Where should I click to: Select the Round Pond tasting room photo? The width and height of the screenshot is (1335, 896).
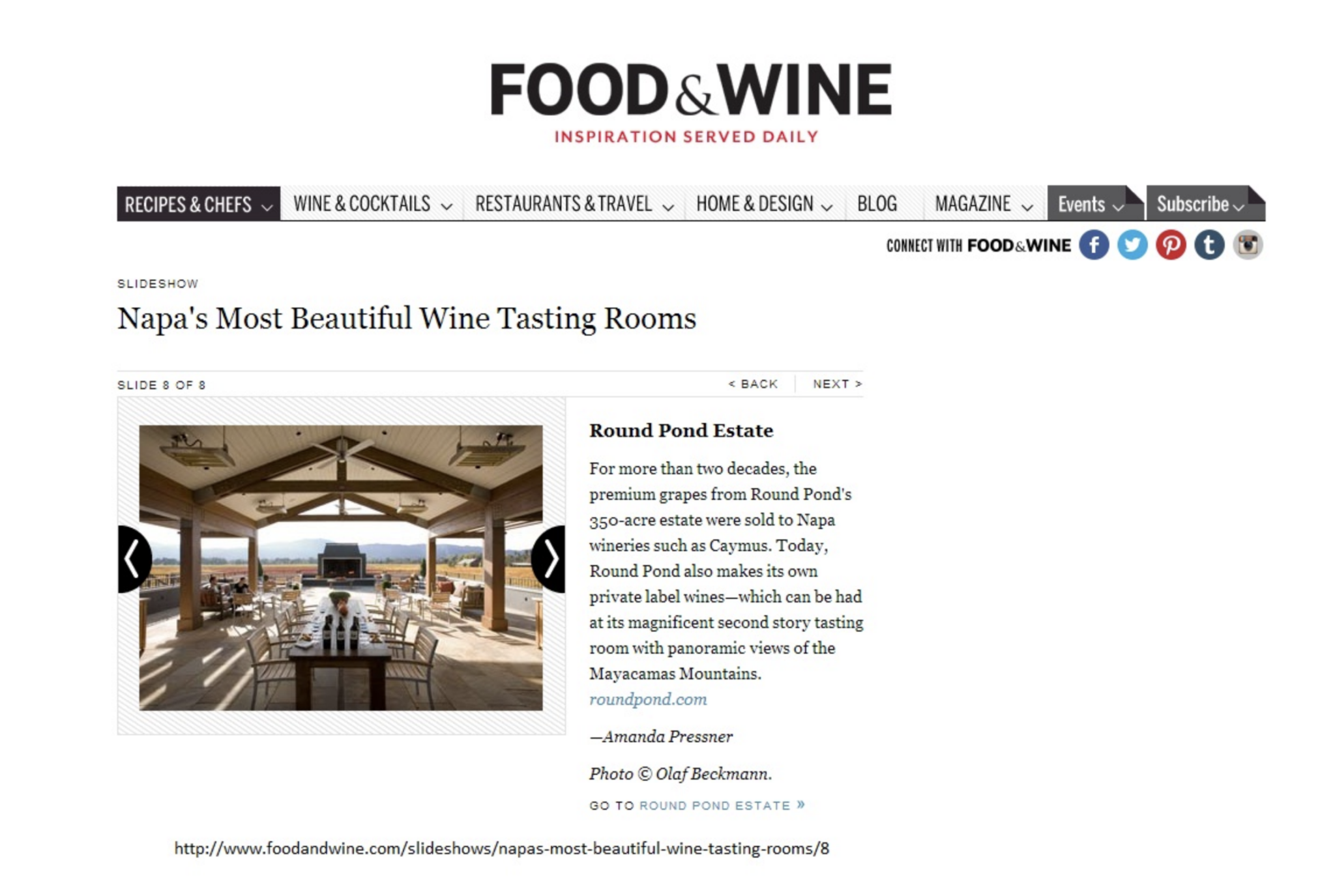(340, 568)
